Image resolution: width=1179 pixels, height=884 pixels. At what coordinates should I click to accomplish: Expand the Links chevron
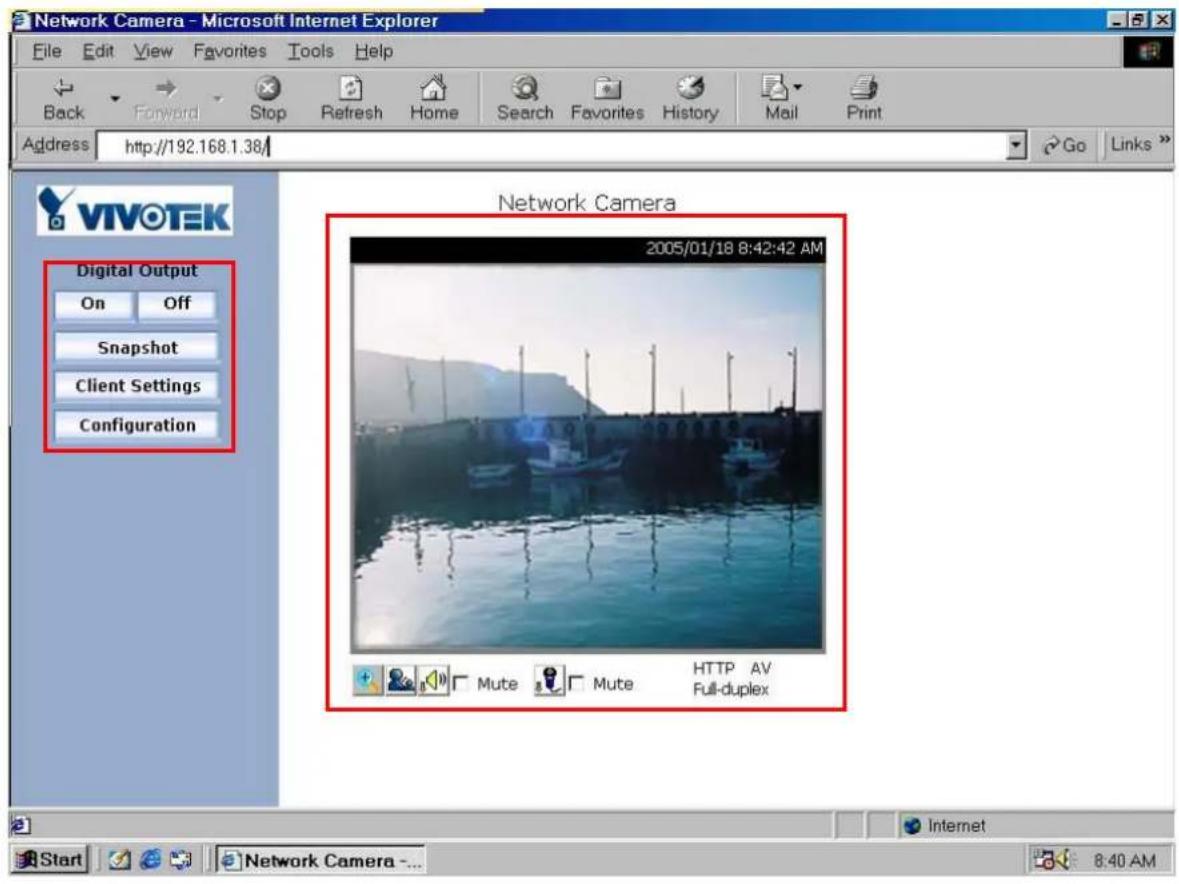click(1164, 140)
